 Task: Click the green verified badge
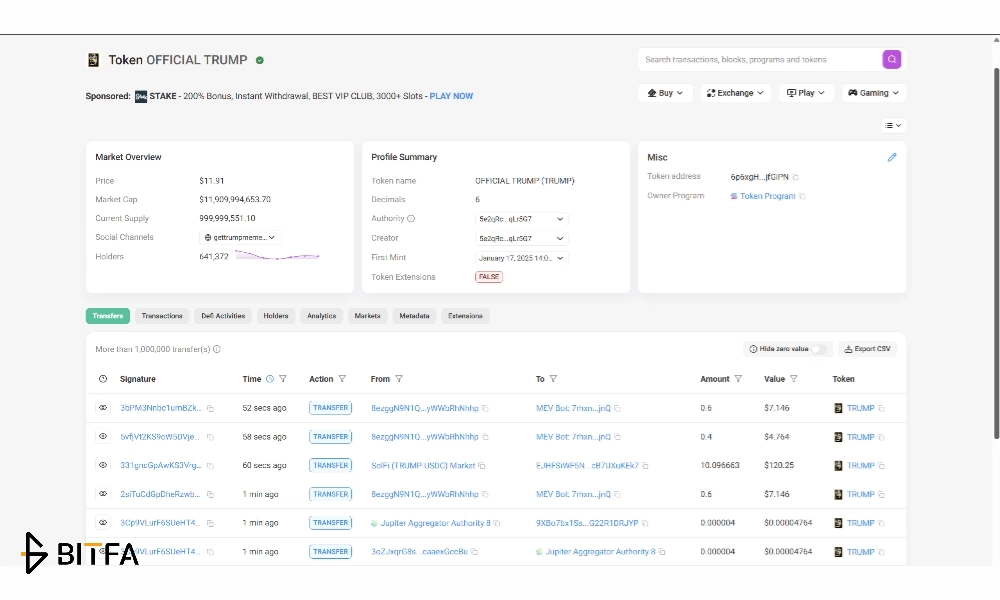pyautogui.click(x=260, y=61)
